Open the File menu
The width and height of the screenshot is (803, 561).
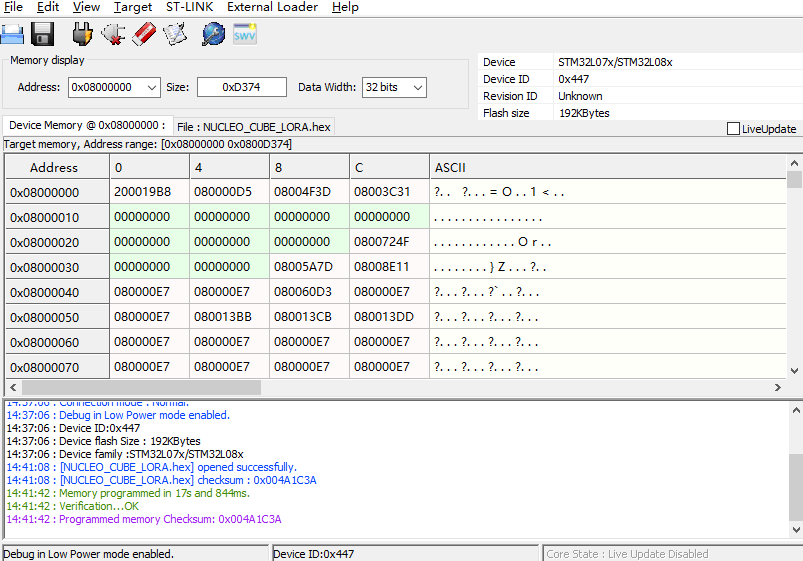pos(13,7)
